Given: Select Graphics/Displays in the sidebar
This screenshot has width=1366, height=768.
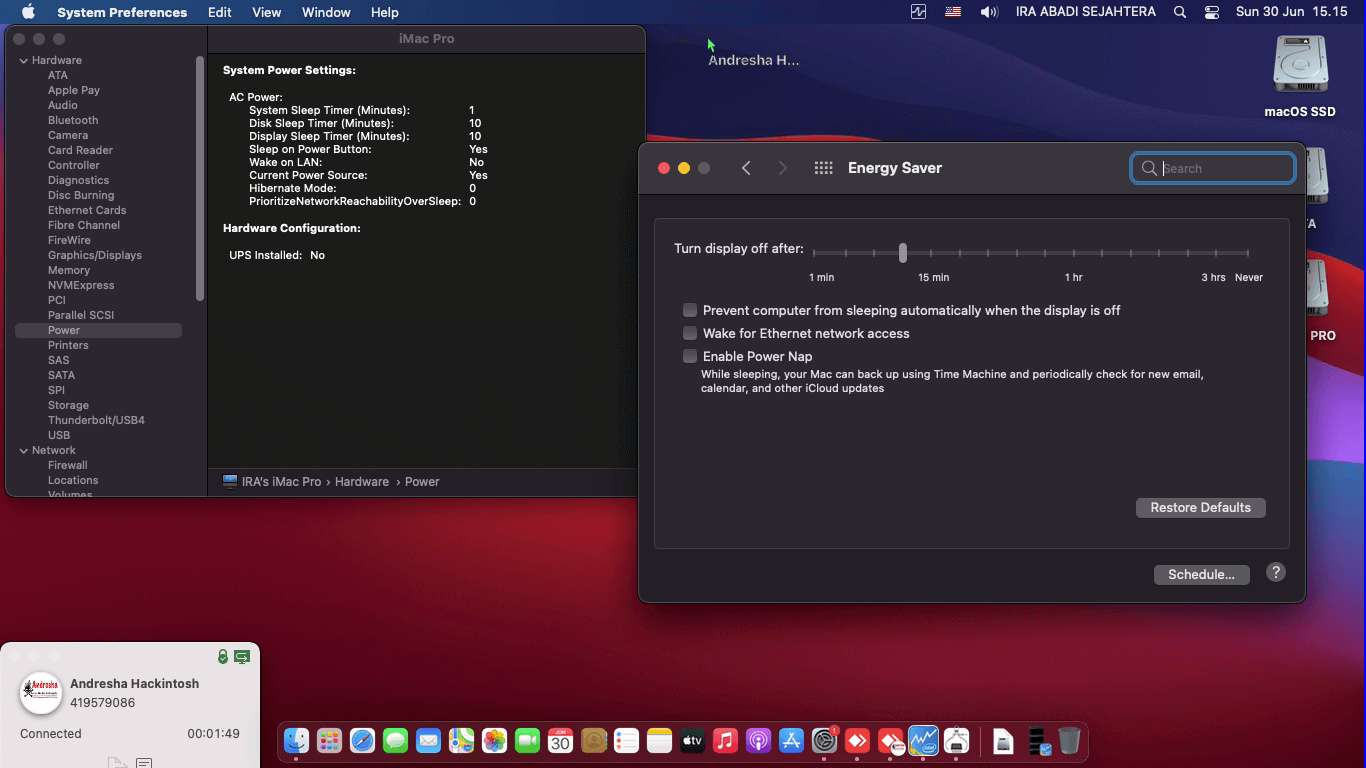Looking at the screenshot, I should tap(95, 255).
